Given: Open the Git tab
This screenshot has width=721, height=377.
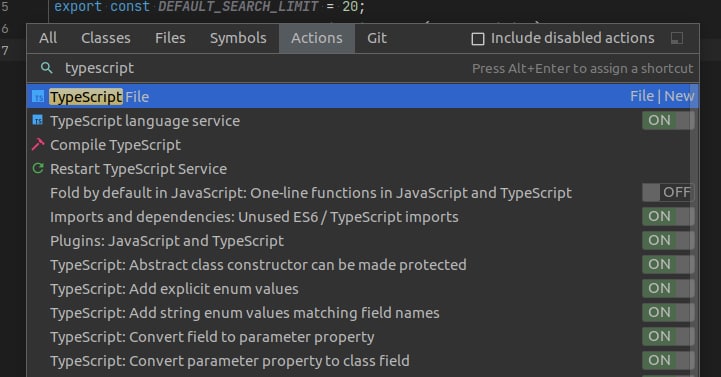Looking at the screenshot, I should 377,38.
